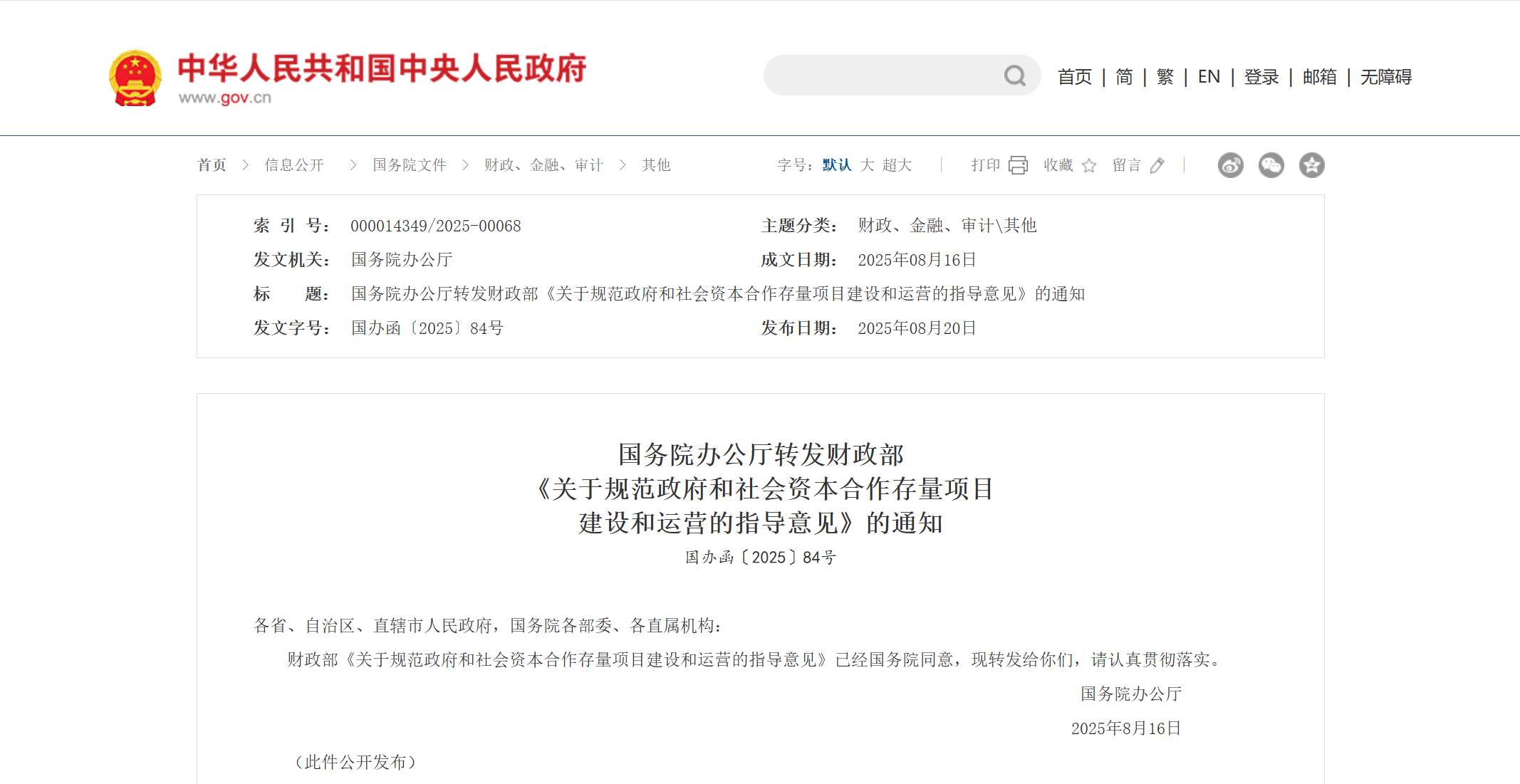Image resolution: width=1520 pixels, height=784 pixels.
Task: Switch font size to 超大
Action: click(897, 165)
